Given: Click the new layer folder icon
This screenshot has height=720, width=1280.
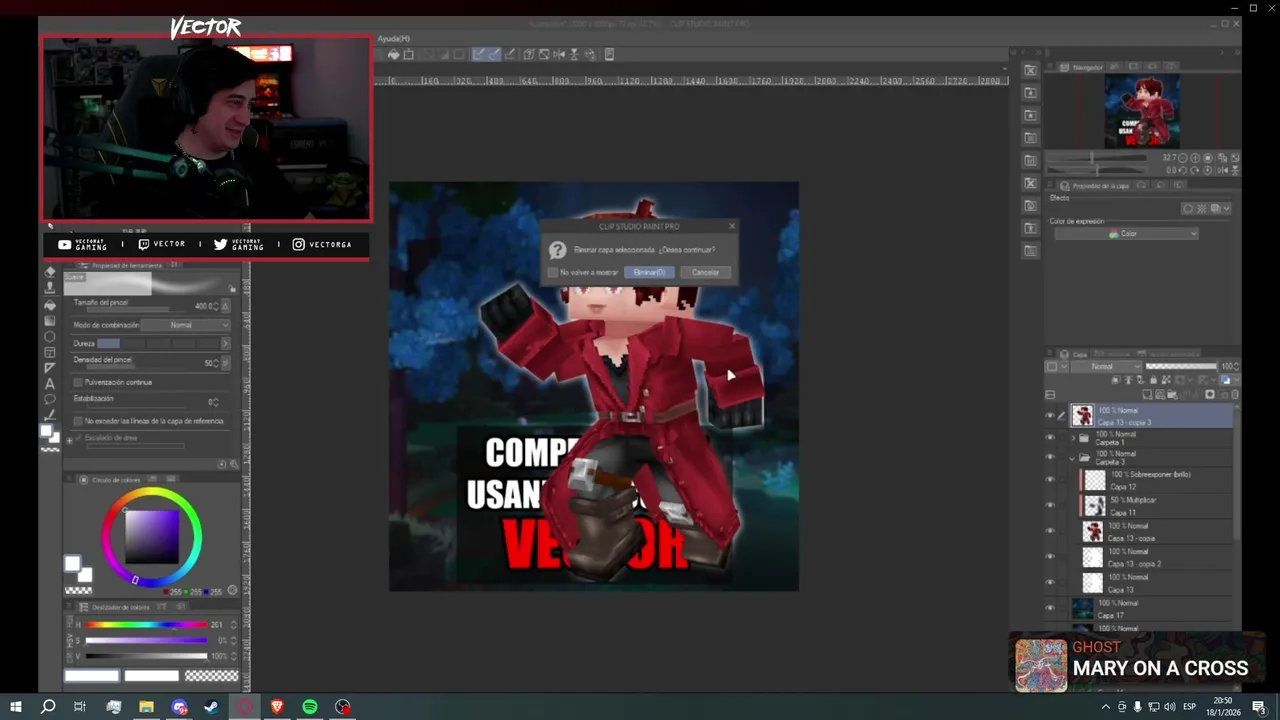Looking at the screenshot, I should coord(1172,394).
